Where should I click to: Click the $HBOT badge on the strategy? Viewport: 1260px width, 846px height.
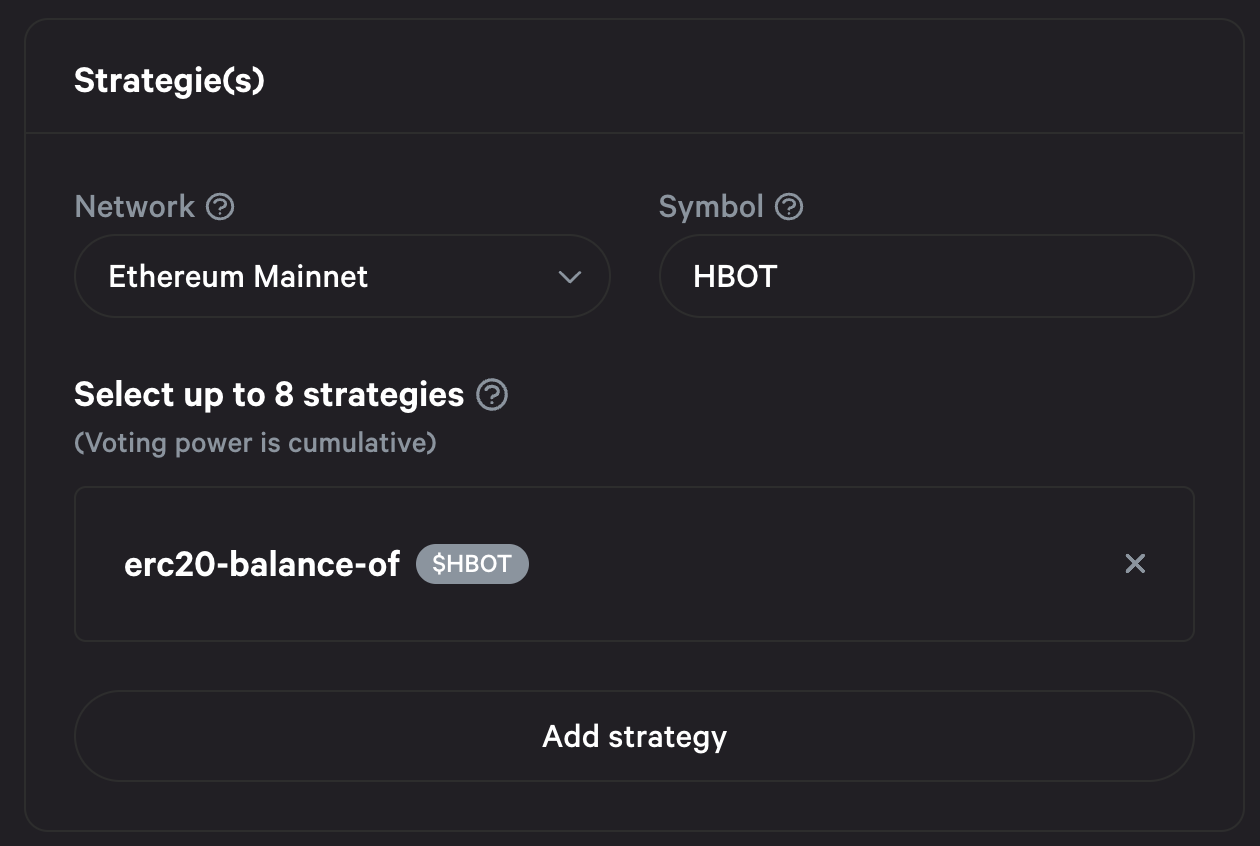[472, 564]
